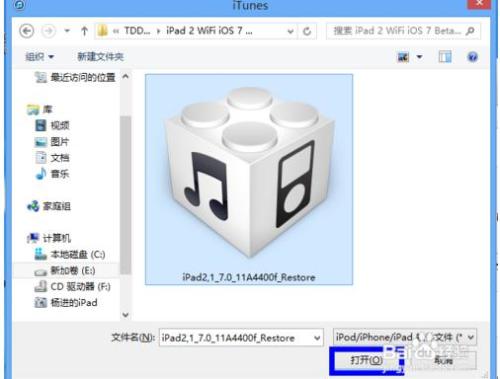The image size is (500, 379).
Task: Navigate up one folder level
Action: 84,31
